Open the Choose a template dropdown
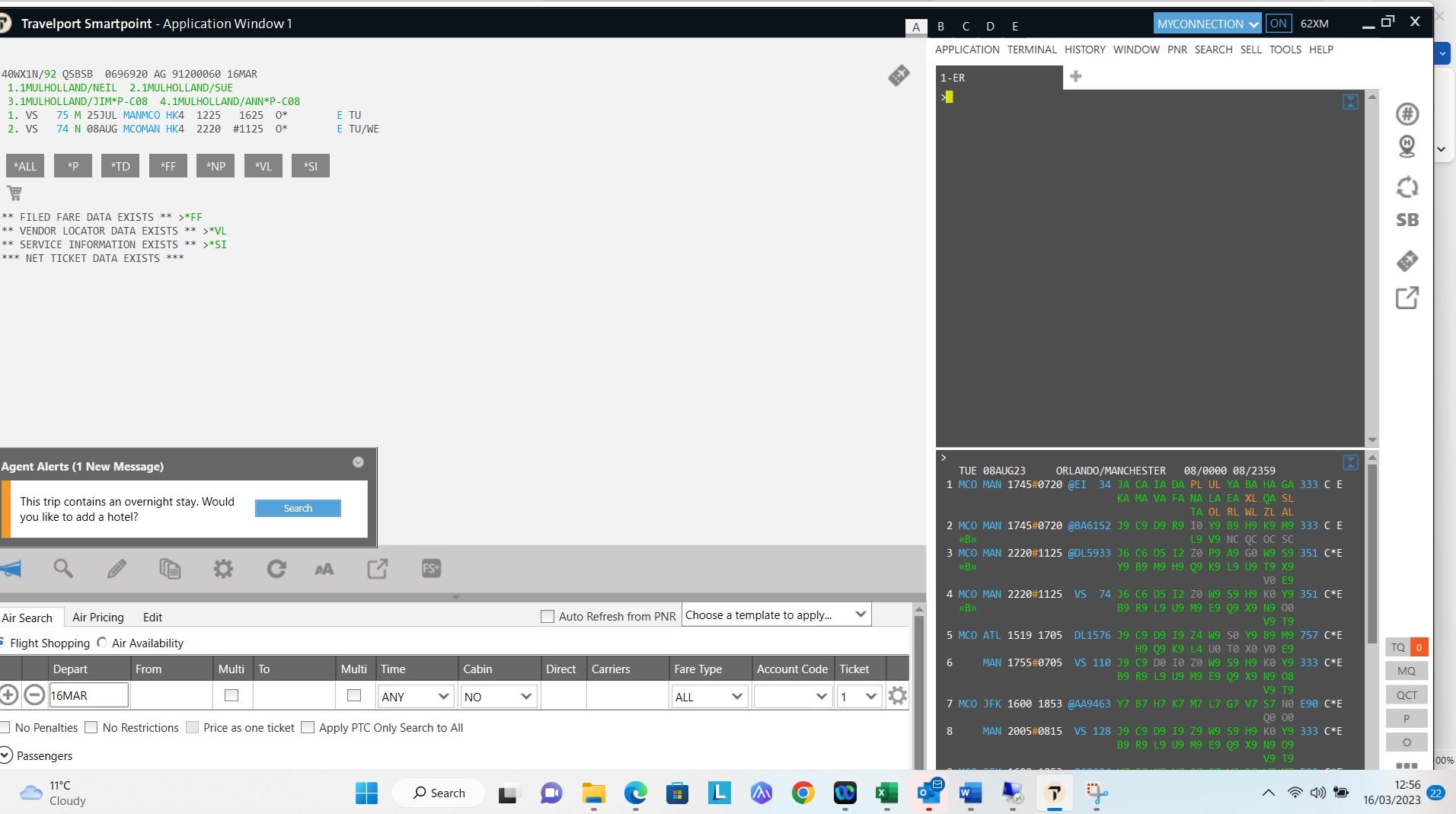1456x814 pixels. [776, 615]
